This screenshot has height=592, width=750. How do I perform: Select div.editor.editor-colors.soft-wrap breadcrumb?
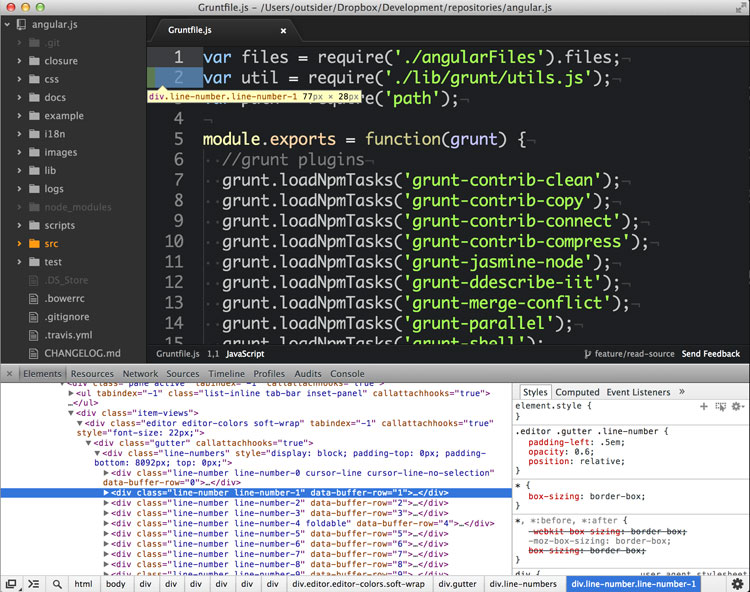[x=358, y=584]
